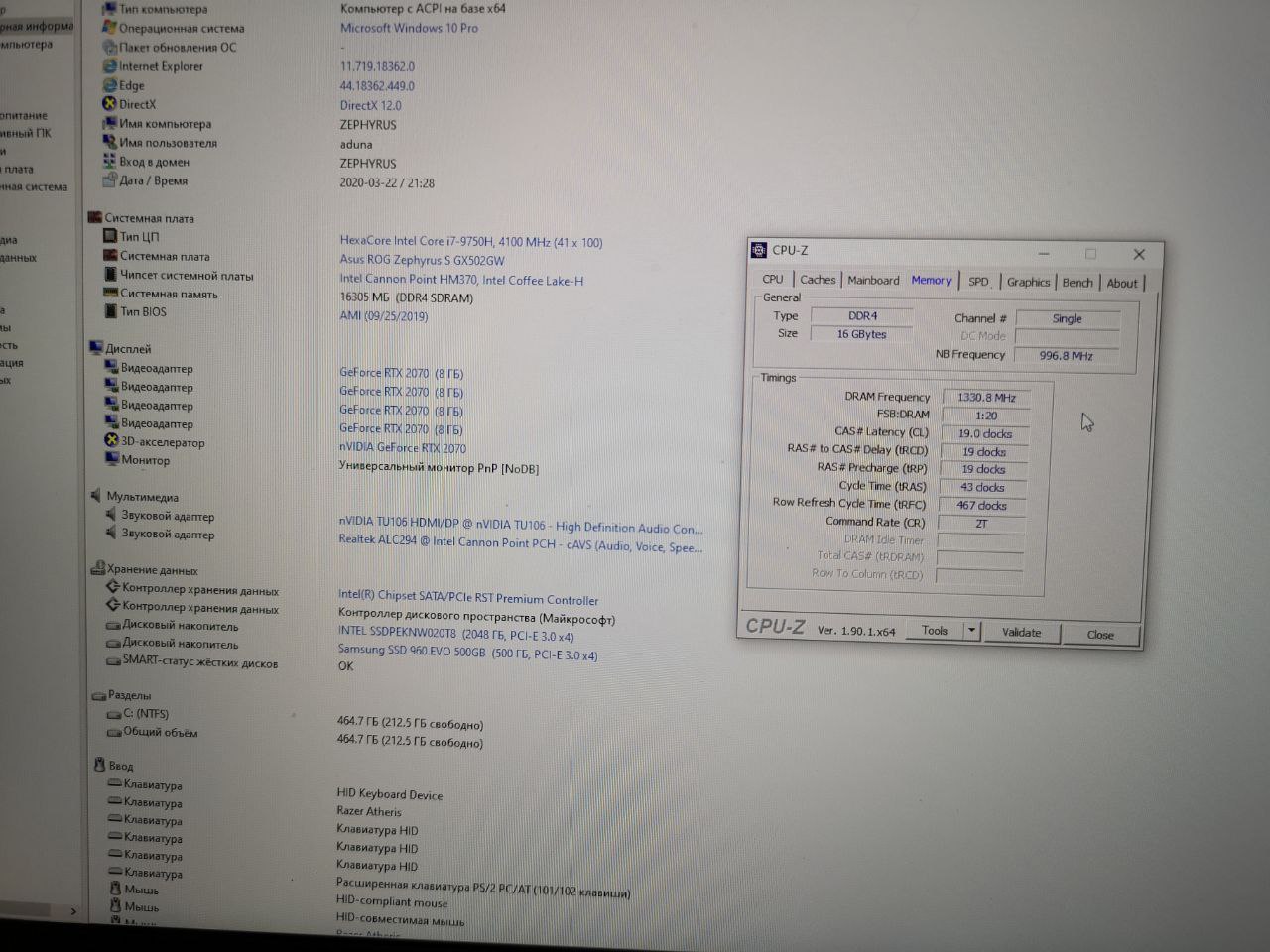The width and height of the screenshot is (1270, 952).
Task: Click the C: (NTFS) drive icon
Action: click(x=114, y=714)
